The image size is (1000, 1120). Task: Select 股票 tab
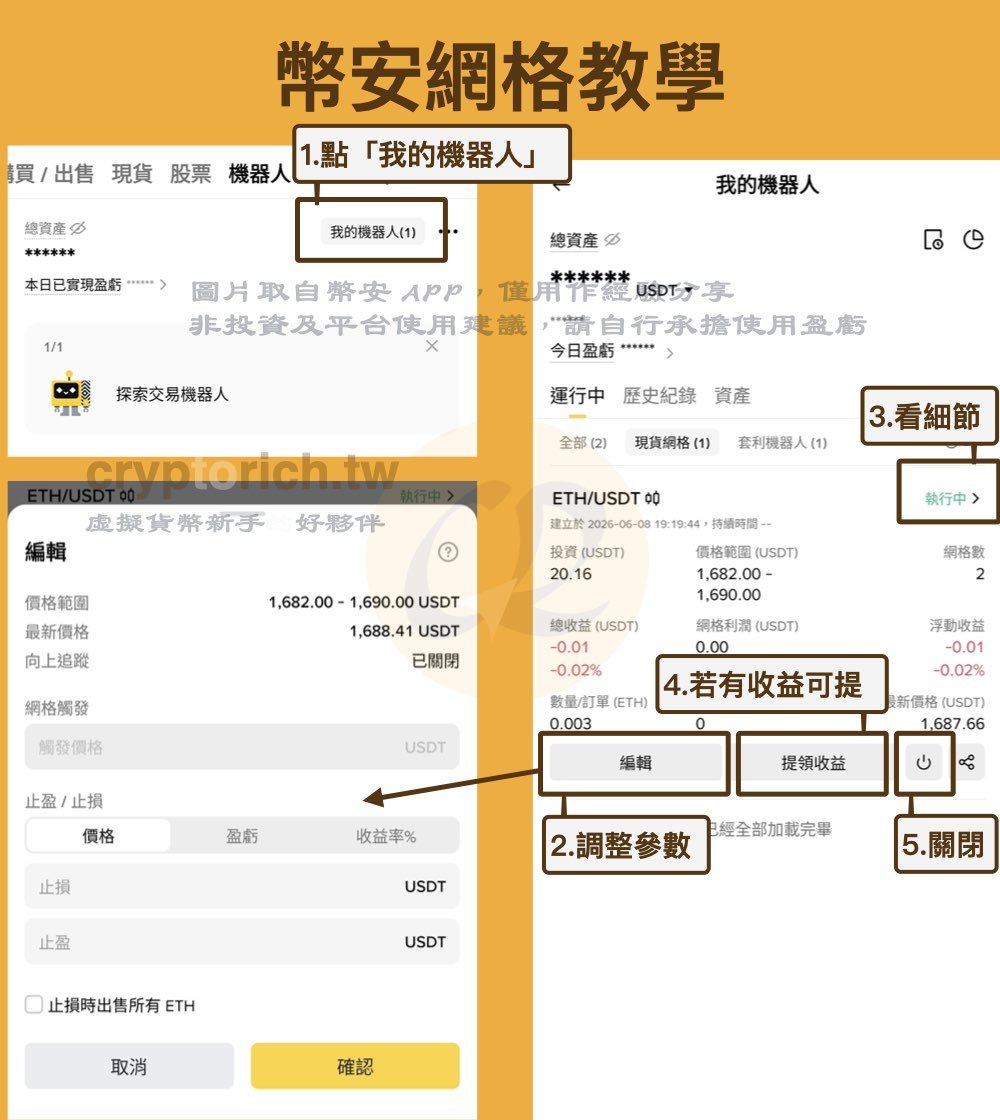click(191, 174)
